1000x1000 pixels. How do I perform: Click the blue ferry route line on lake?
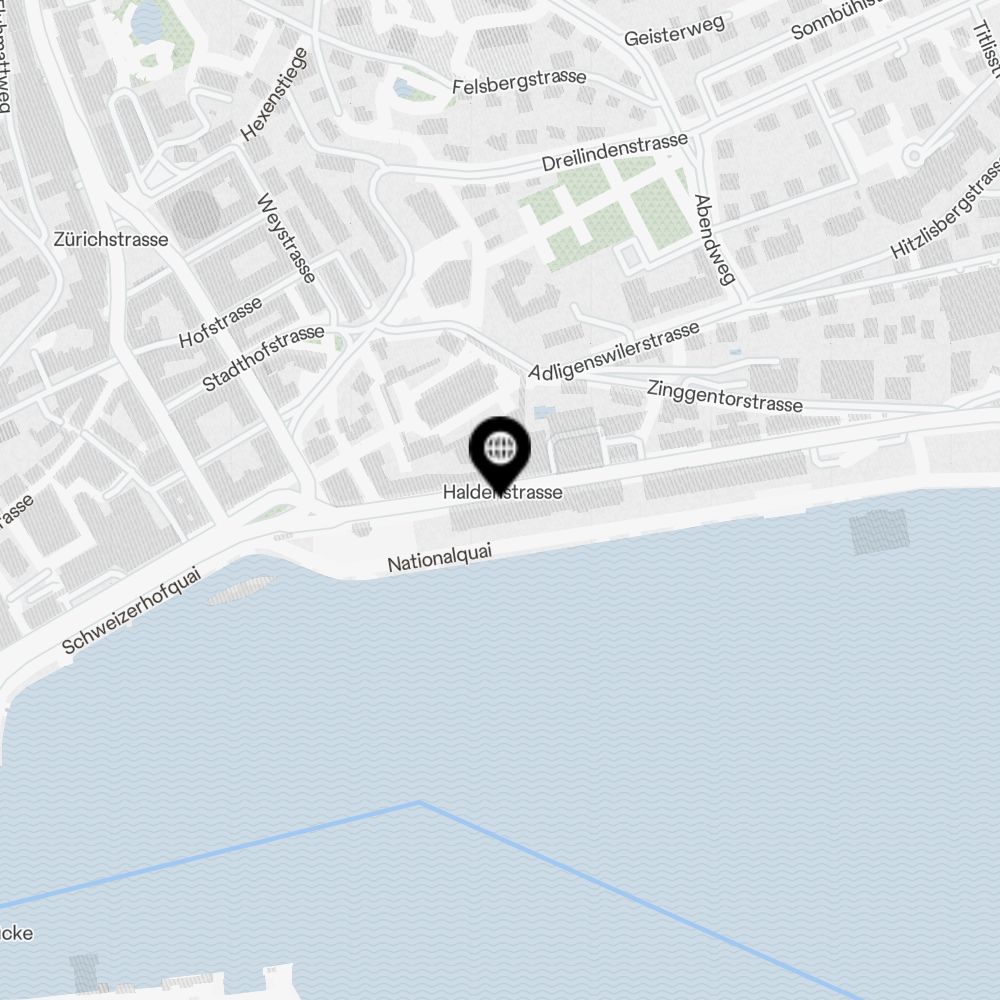(x=421, y=804)
